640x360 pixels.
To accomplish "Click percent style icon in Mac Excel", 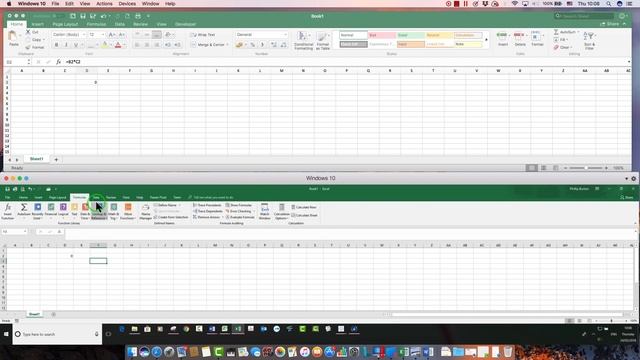I will click(253, 45).
